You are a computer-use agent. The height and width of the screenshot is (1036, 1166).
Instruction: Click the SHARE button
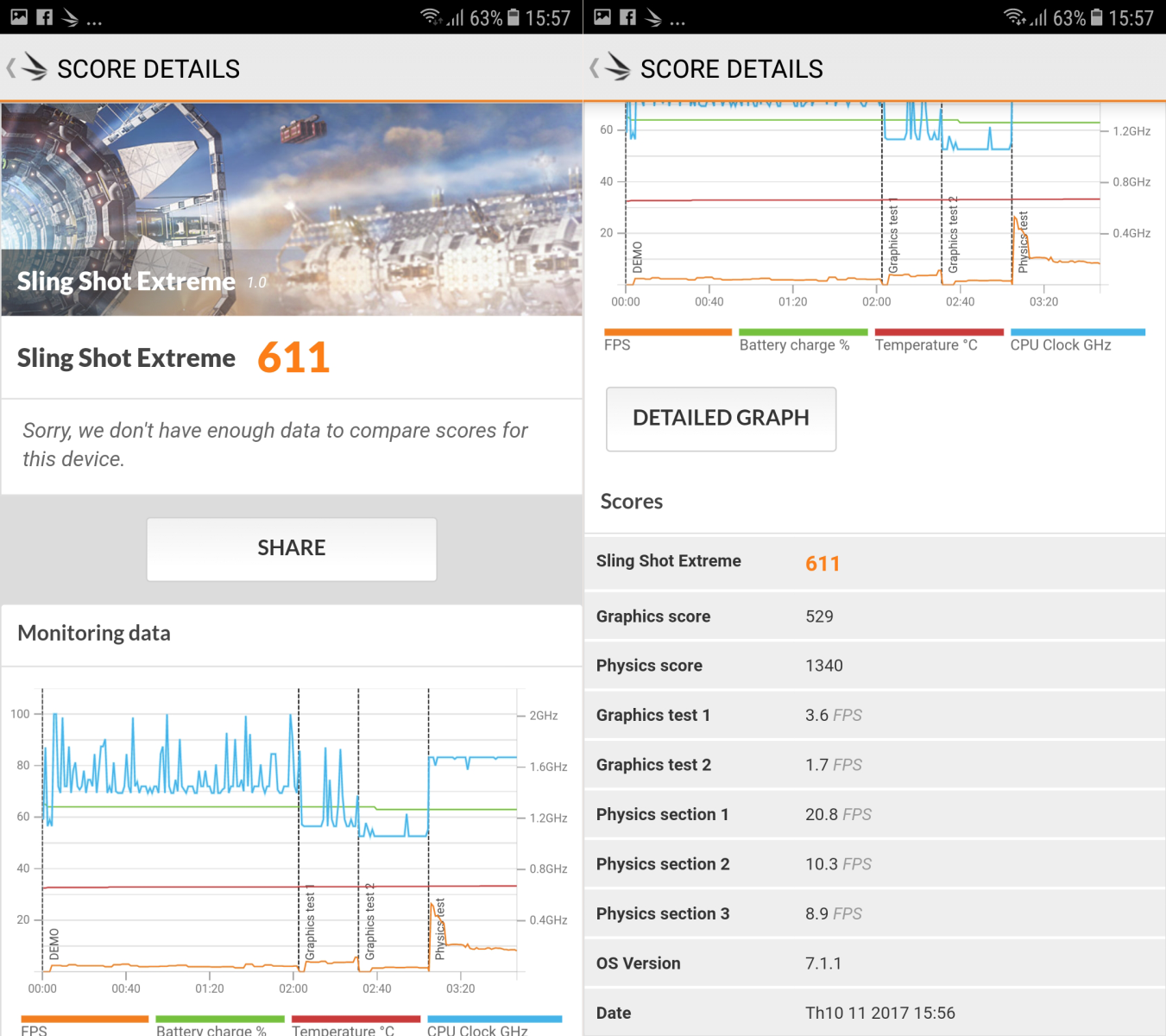[292, 549]
